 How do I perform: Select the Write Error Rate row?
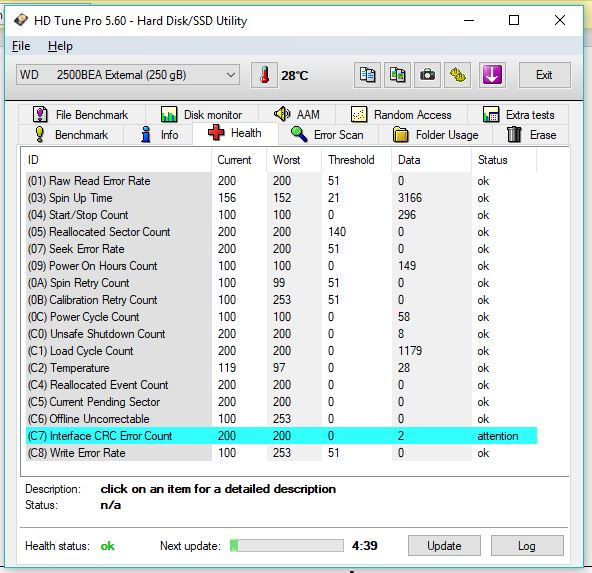(x=282, y=453)
